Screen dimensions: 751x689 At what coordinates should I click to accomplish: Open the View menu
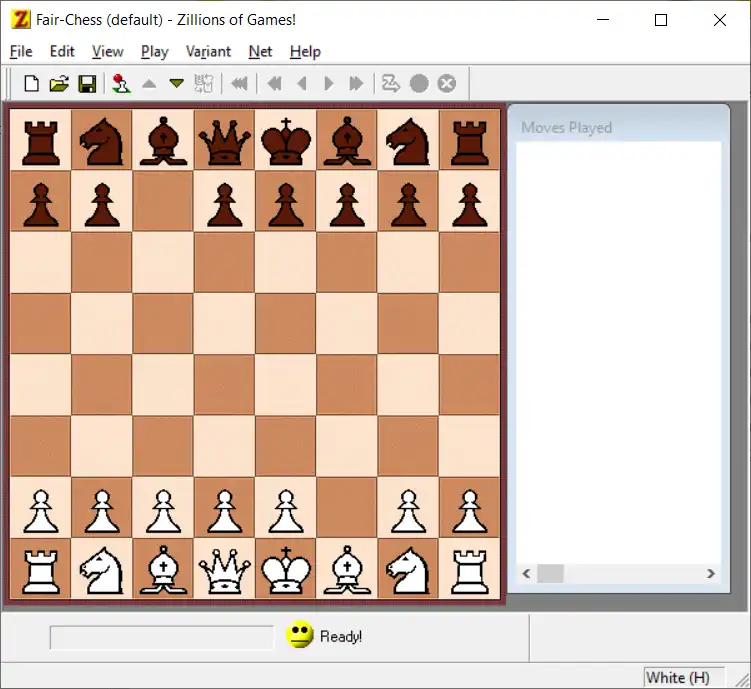108,51
